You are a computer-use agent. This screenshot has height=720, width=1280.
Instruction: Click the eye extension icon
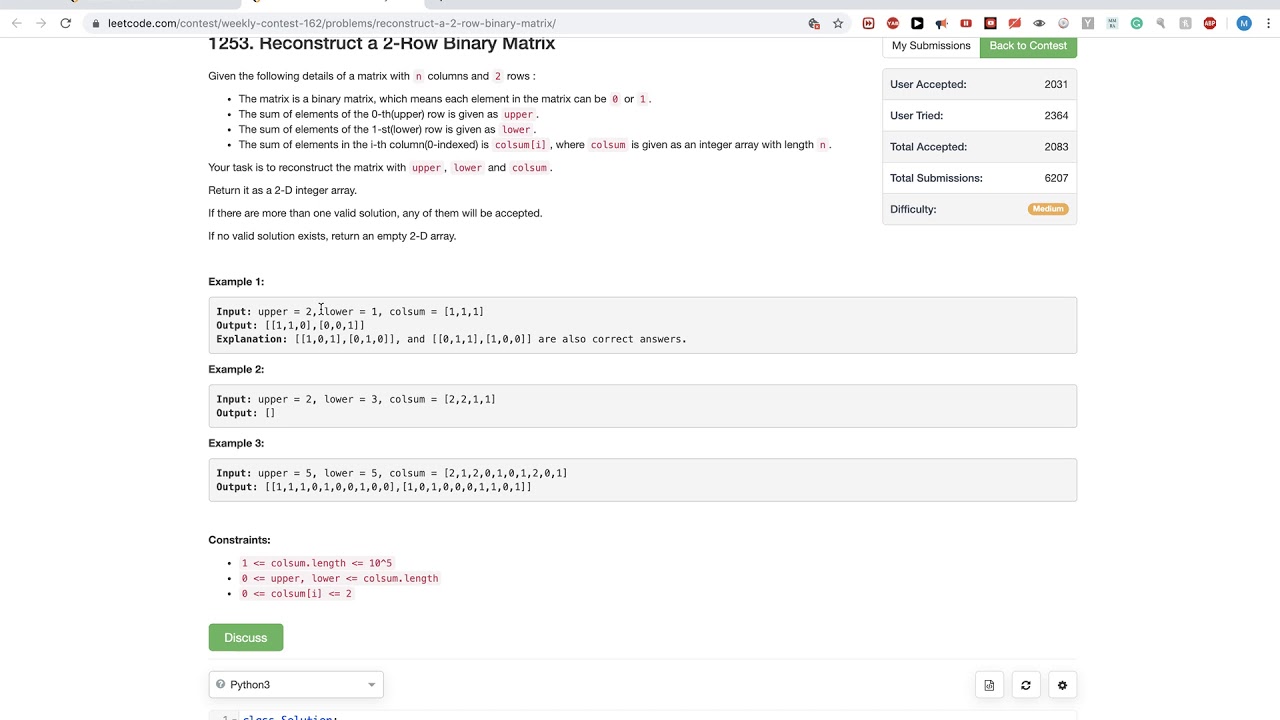point(1039,23)
